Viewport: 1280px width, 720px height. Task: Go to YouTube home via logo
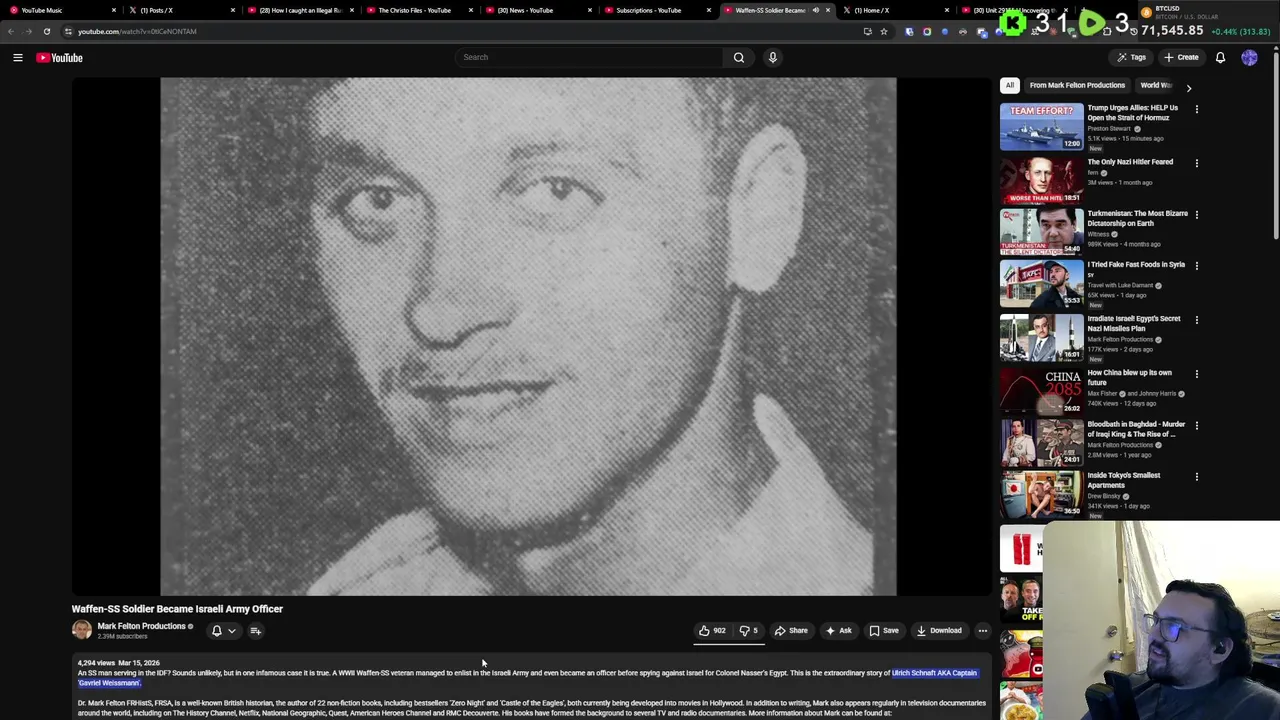[x=60, y=58]
